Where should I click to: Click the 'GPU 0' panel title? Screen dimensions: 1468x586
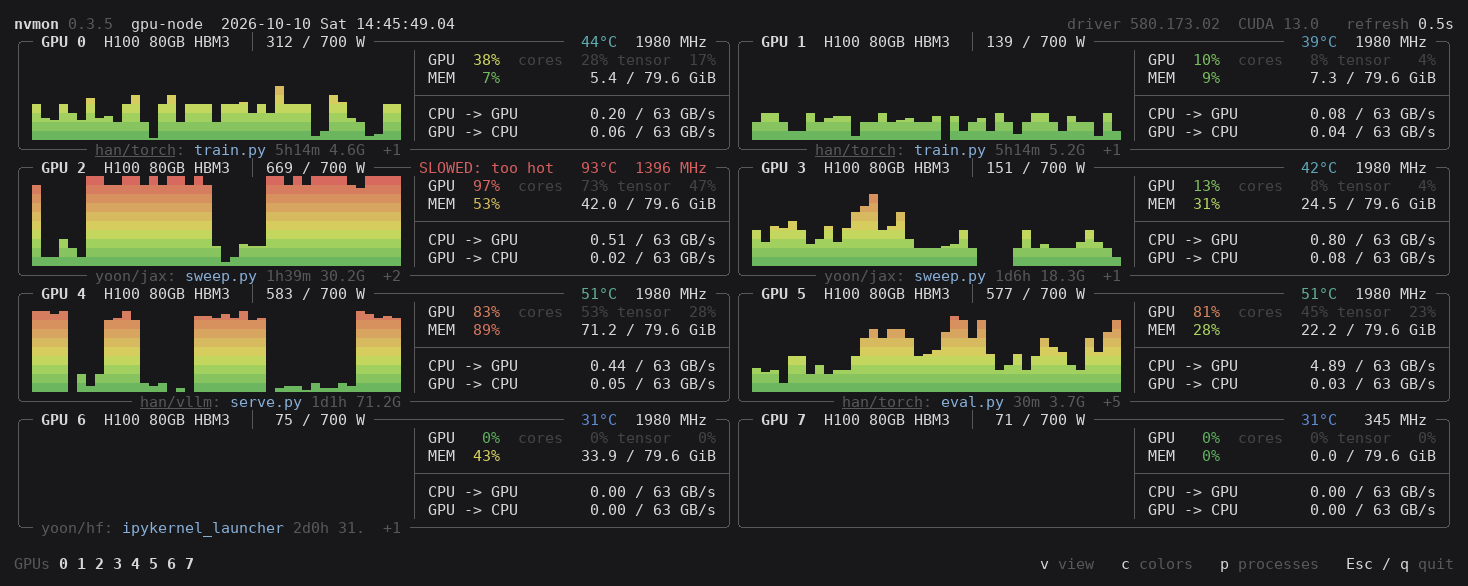click(64, 42)
